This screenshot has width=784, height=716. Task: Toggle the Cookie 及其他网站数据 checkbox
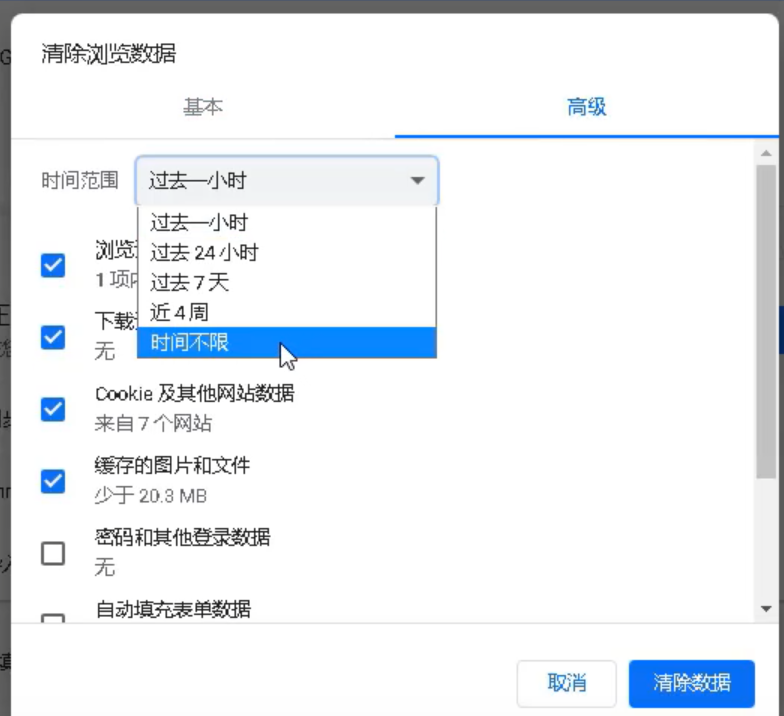53,409
